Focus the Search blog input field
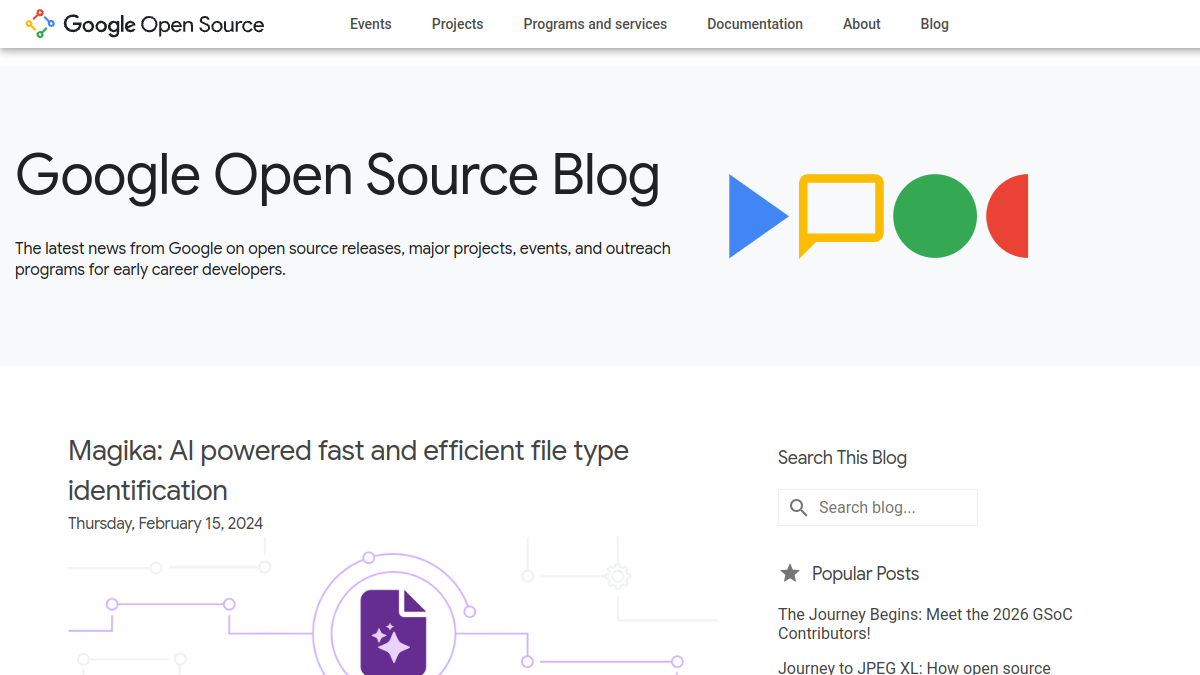The width and height of the screenshot is (1200, 675). pos(878,508)
